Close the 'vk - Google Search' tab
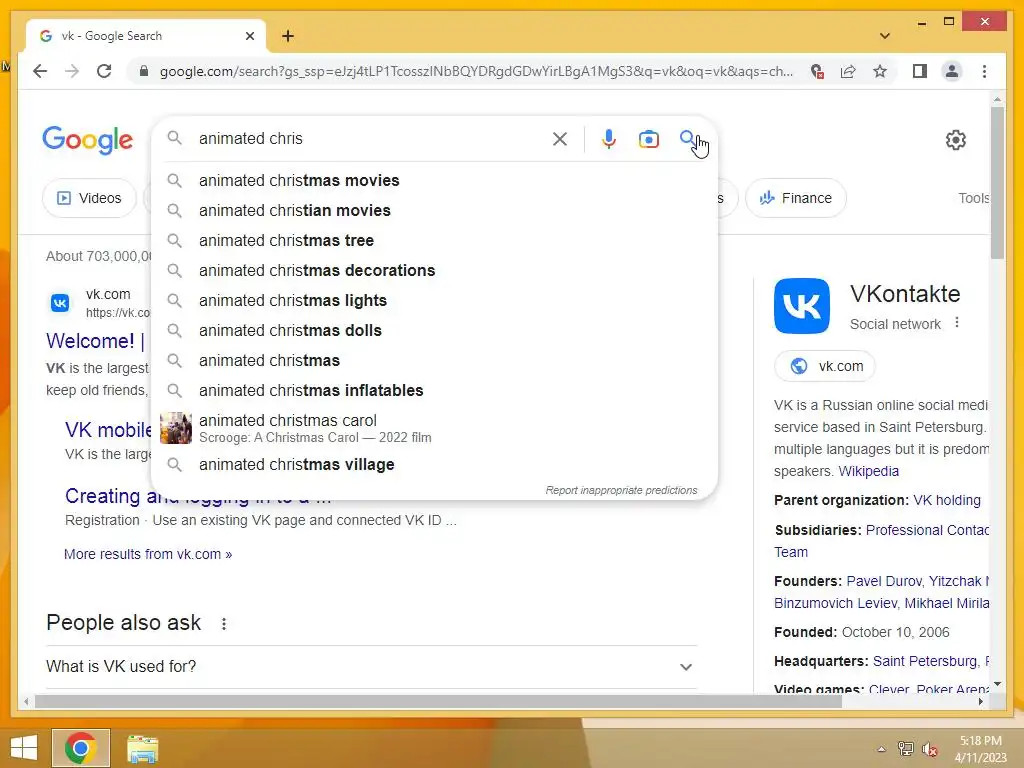Screen dimensions: 1024x768 pyautogui.click(x=249, y=36)
